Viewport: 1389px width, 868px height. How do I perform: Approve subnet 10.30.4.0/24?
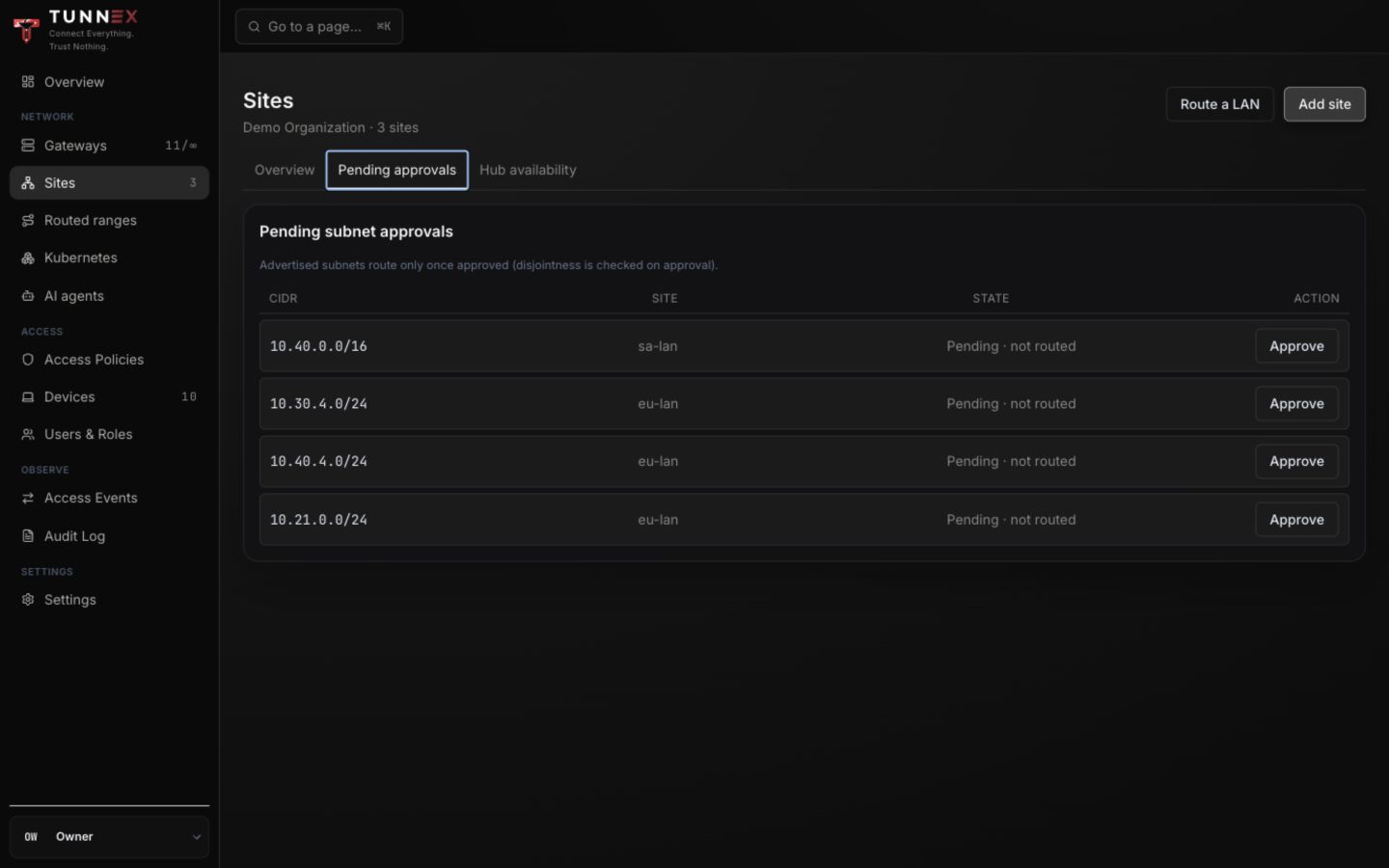(x=1295, y=404)
